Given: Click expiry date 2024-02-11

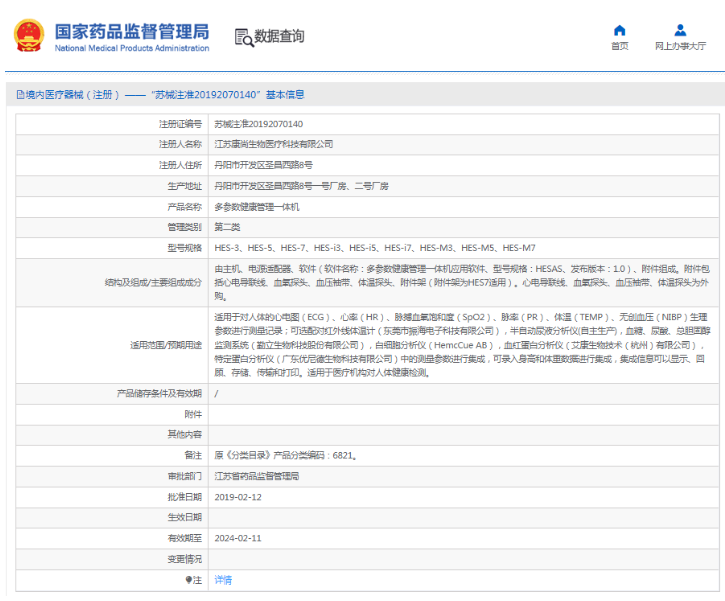Looking at the screenshot, I should 238,538.
